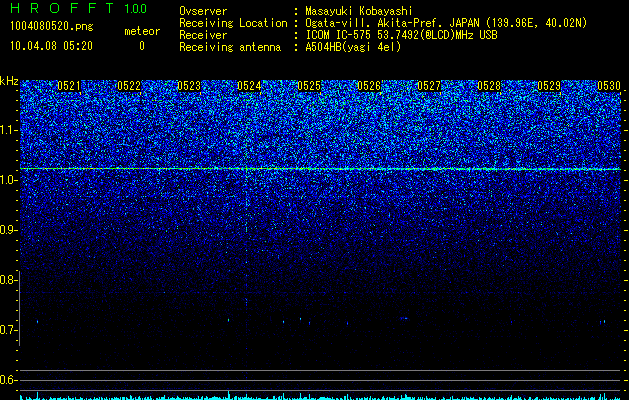This screenshot has width=629, height=400.
Task: Click the 0530 time marker
Action: tap(609, 86)
